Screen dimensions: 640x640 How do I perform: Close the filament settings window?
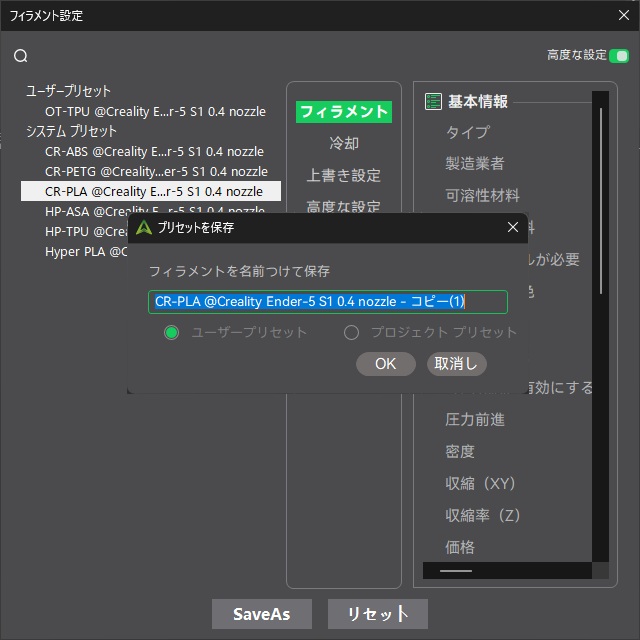[622, 16]
